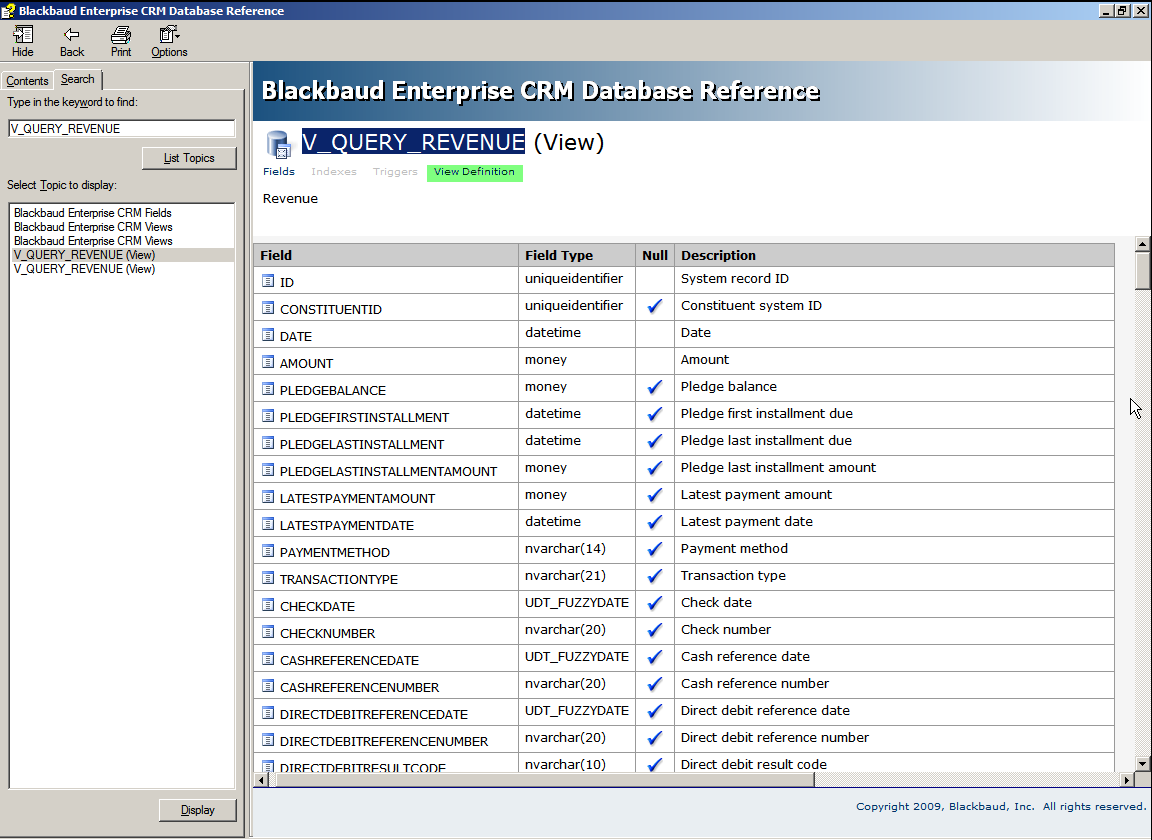Open the Triggers section link
1152x840 pixels.
(395, 171)
